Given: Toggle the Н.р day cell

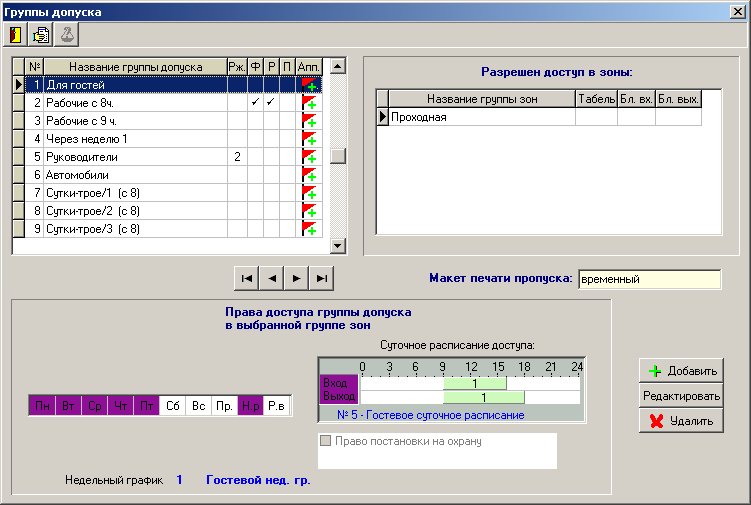Looking at the screenshot, I should [250, 406].
